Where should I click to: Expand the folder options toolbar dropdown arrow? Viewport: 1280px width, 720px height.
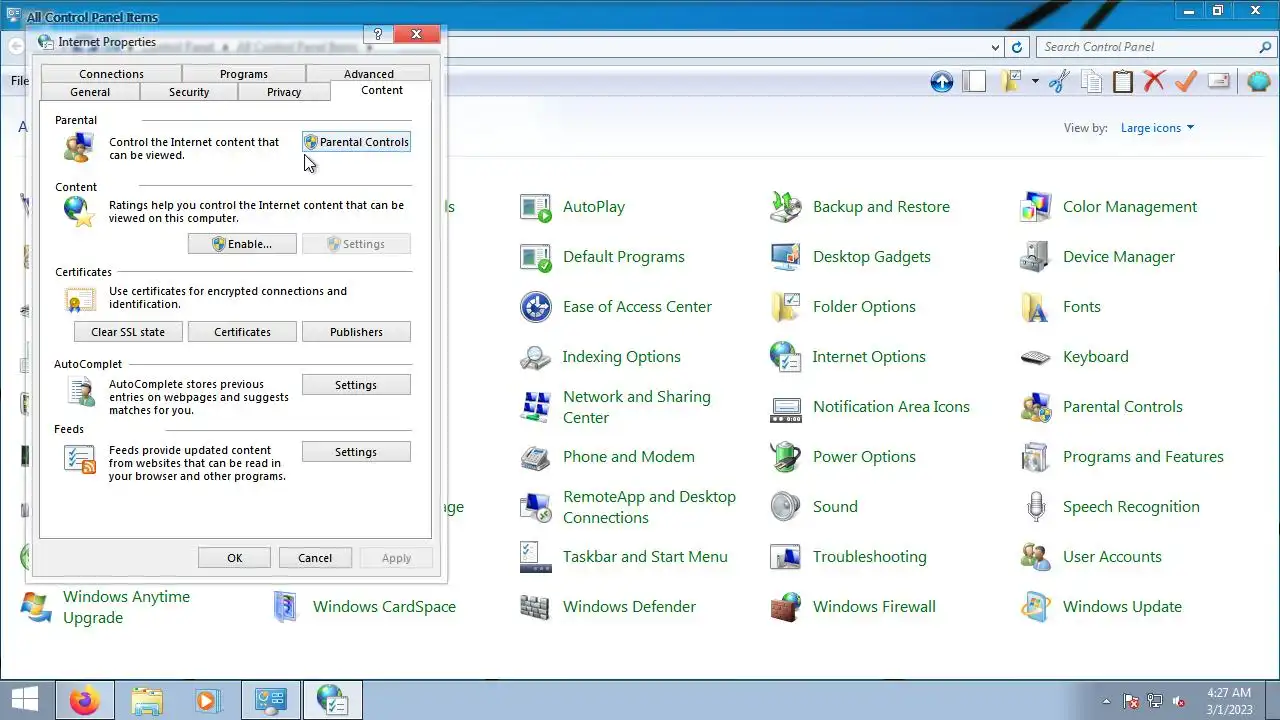click(1035, 82)
